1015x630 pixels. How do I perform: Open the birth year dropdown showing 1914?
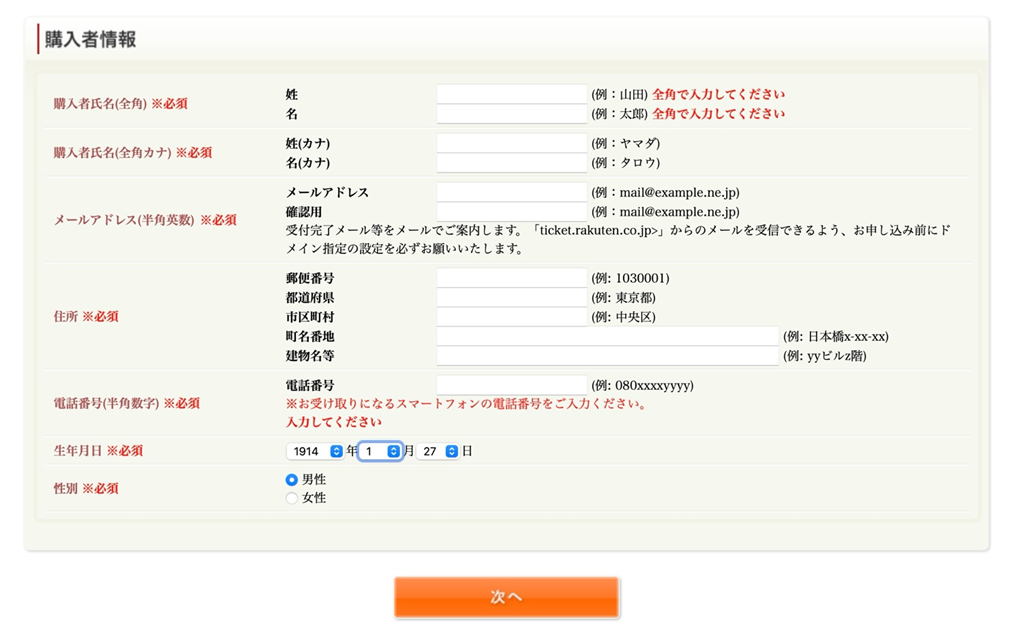coord(315,452)
